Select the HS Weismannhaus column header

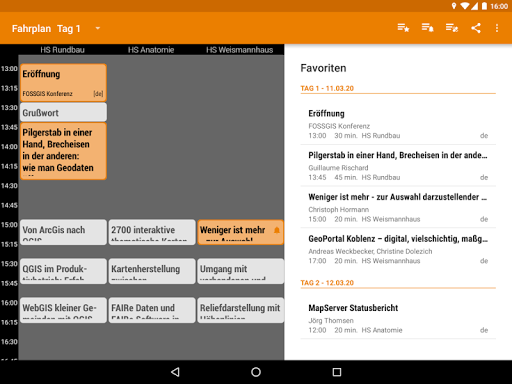pos(240,50)
